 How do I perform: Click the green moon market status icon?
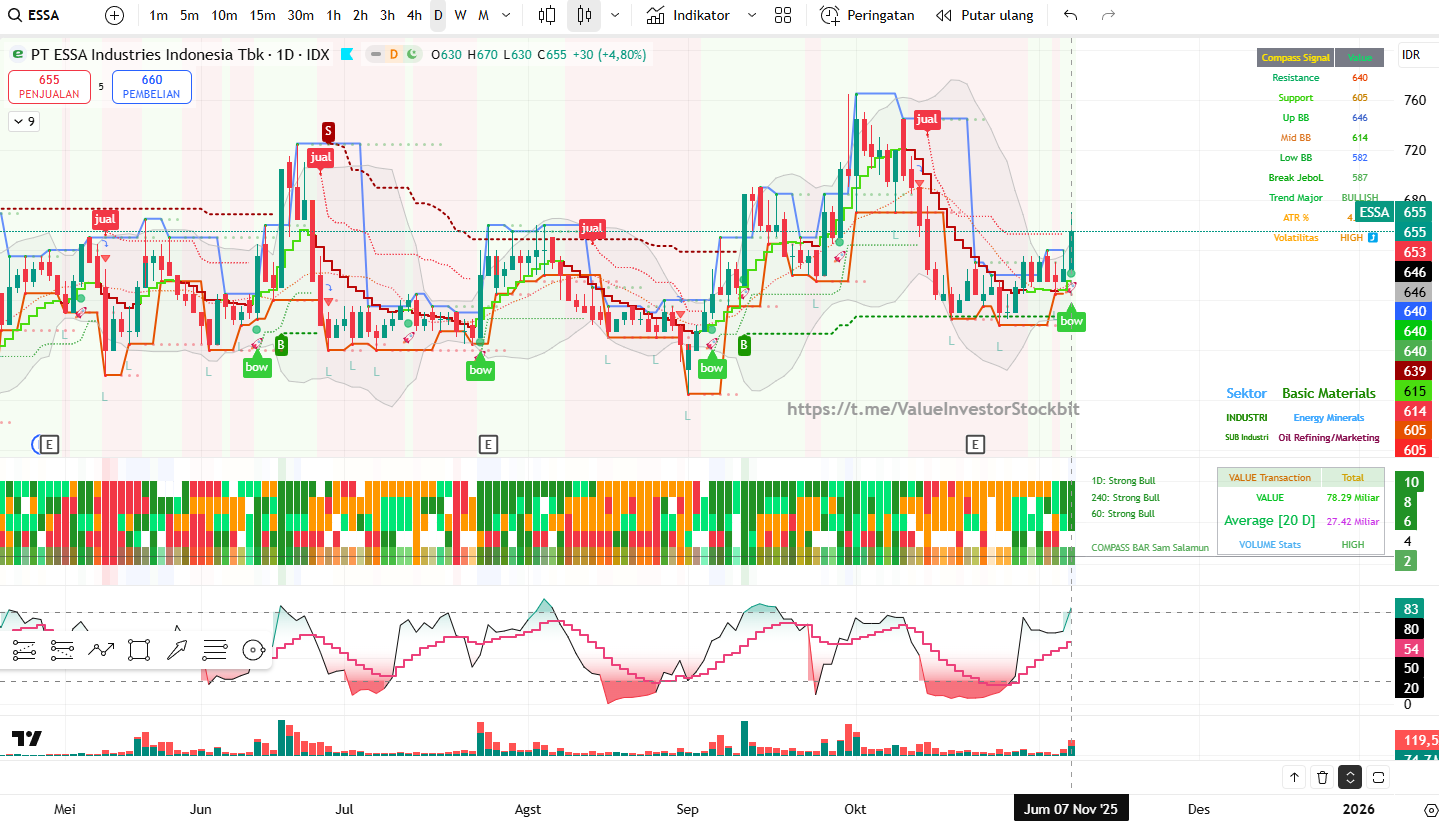pyautogui.click(x=411, y=55)
